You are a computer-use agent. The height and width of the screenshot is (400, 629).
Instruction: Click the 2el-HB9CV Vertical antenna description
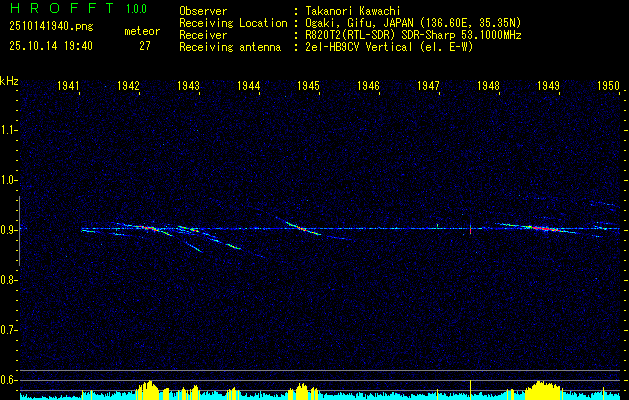coord(389,47)
